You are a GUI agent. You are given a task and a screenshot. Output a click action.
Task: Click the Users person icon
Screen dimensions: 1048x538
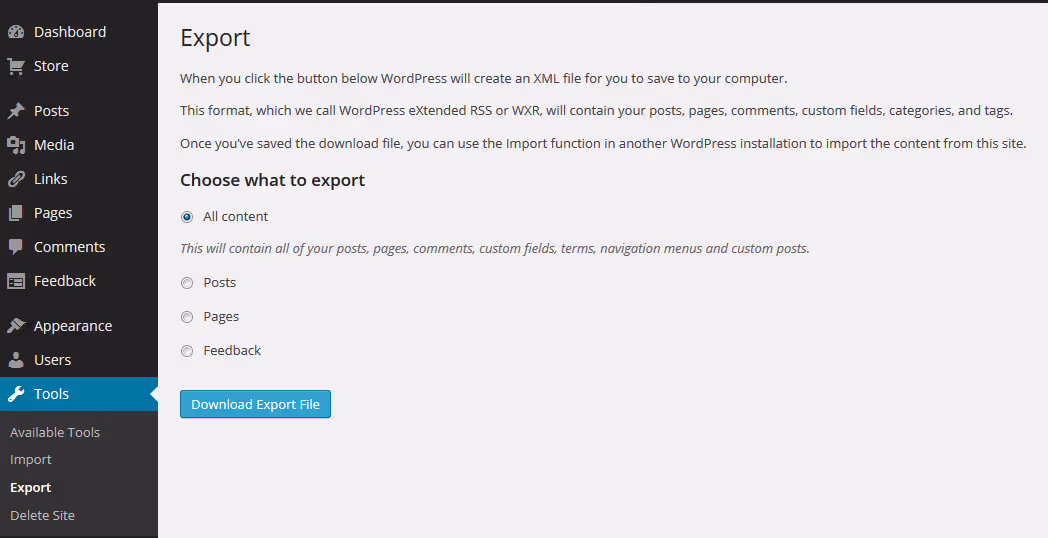(x=16, y=360)
